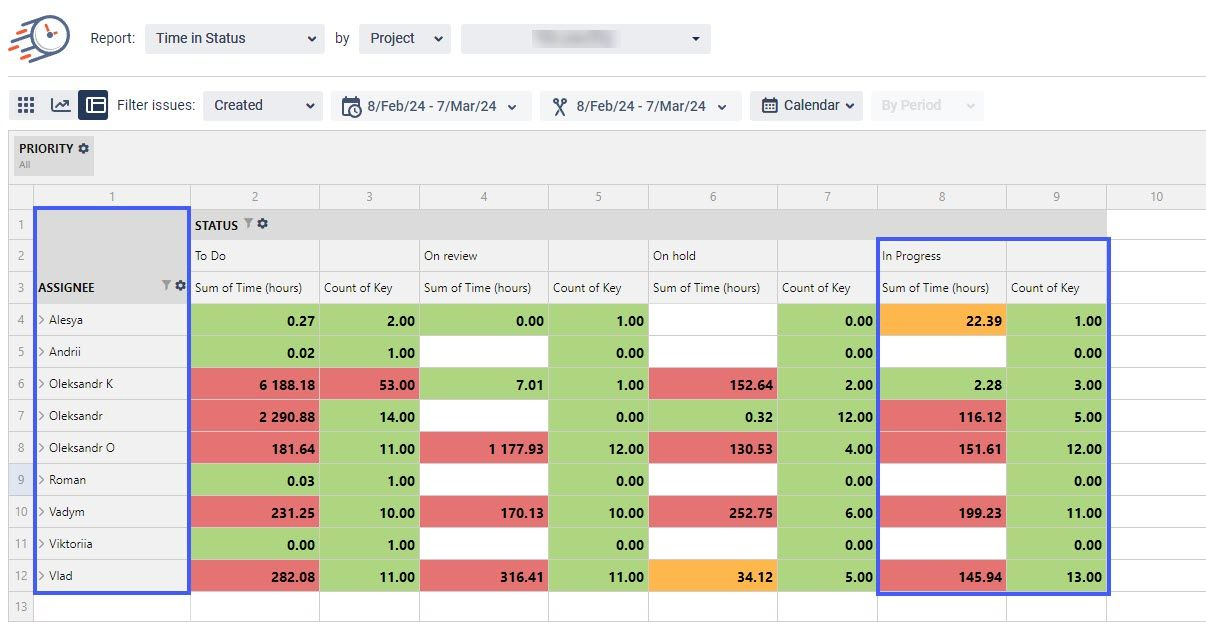Open STATUS field settings gear
1206x622 pixels.
tap(262, 224)
